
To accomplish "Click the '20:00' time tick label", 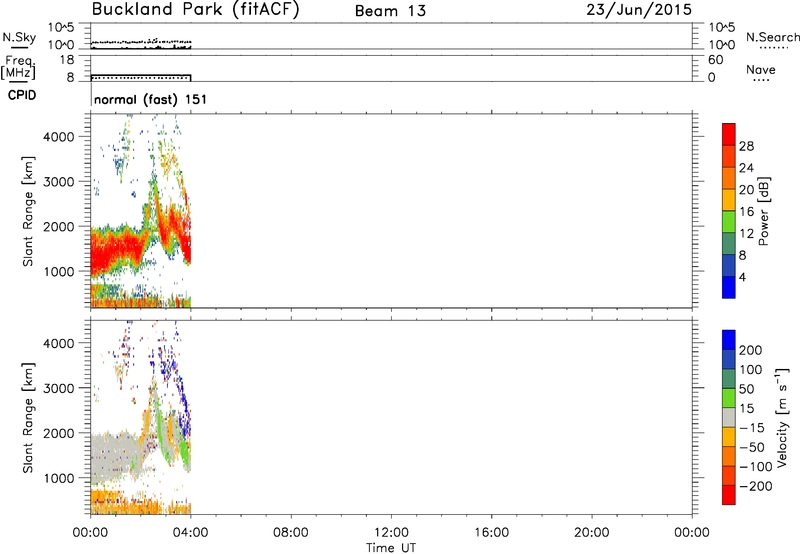I will point(592,533).
